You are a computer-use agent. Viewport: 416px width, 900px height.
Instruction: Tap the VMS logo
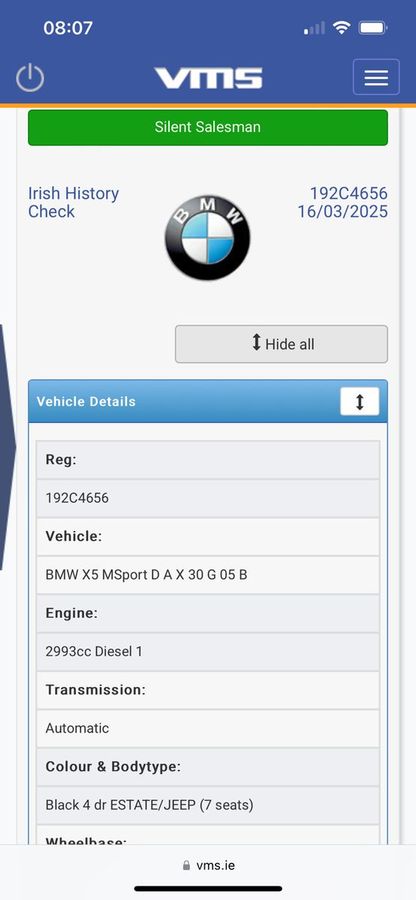[x=208, y=78]
